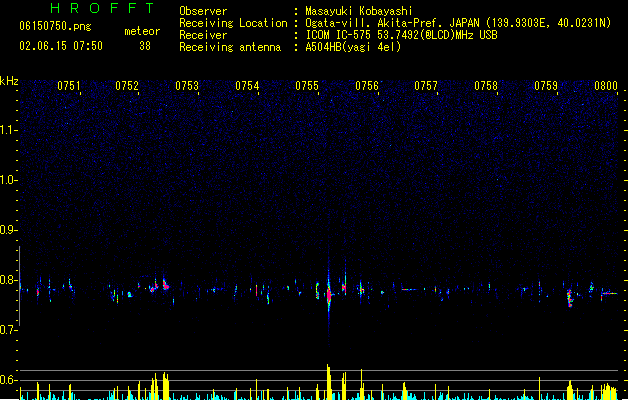This screenshot has width=629, height=400.
Task: Click receiver text ICOM IC-575 53.7492 MHz USB
Action: [x=401, y=35]
